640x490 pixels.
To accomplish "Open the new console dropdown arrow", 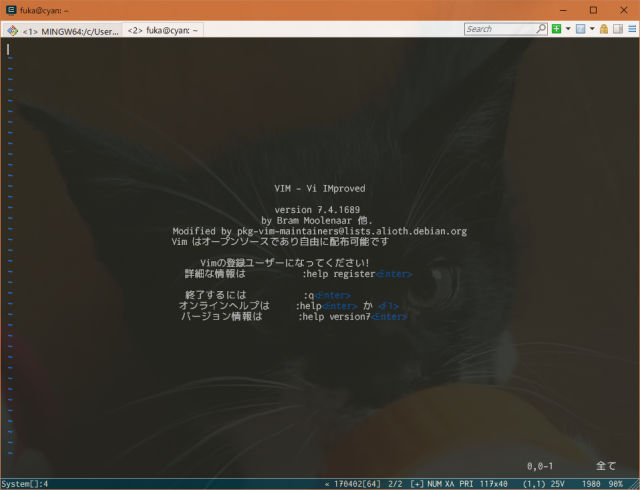I will (x=568, y=29).
